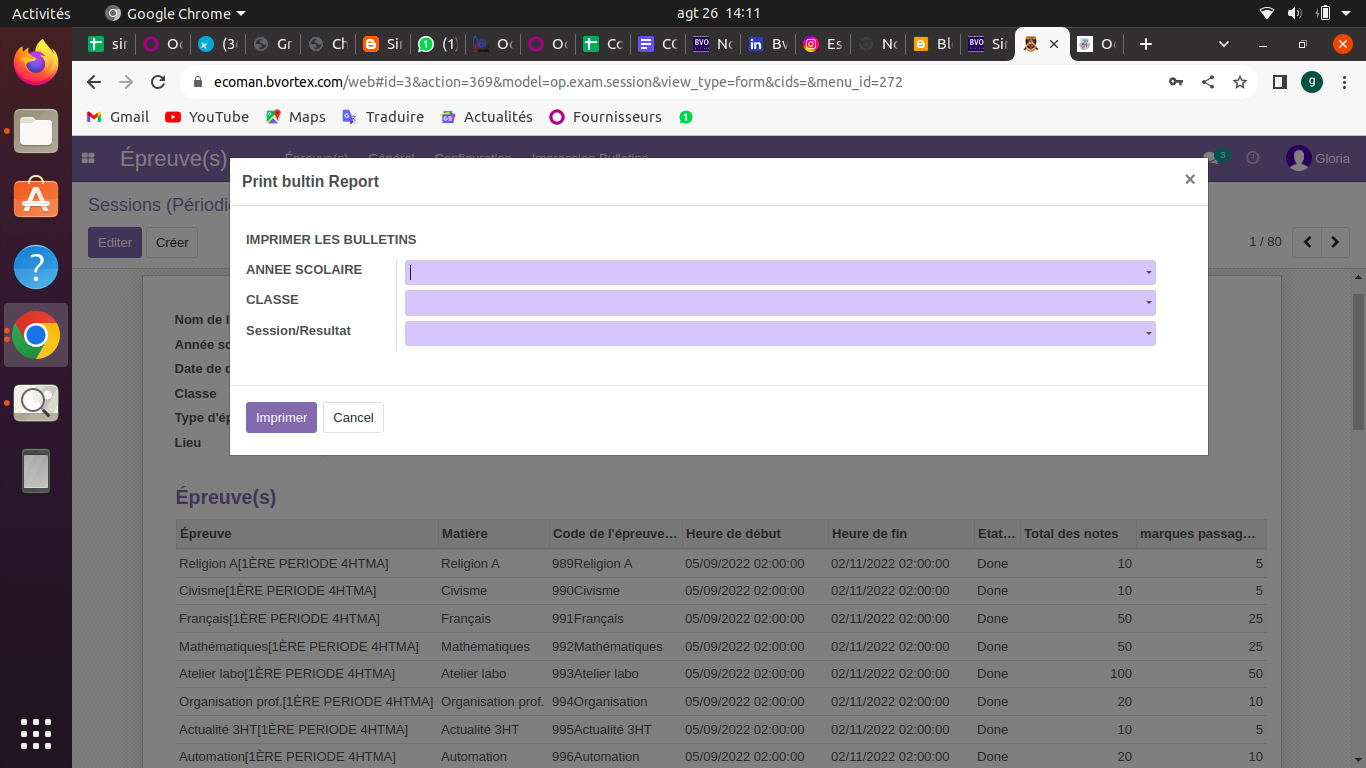Click the Imprimer button in dialog
Image resolution: width=1366 pixels, height=768 pixels.
tap(281, 417)
